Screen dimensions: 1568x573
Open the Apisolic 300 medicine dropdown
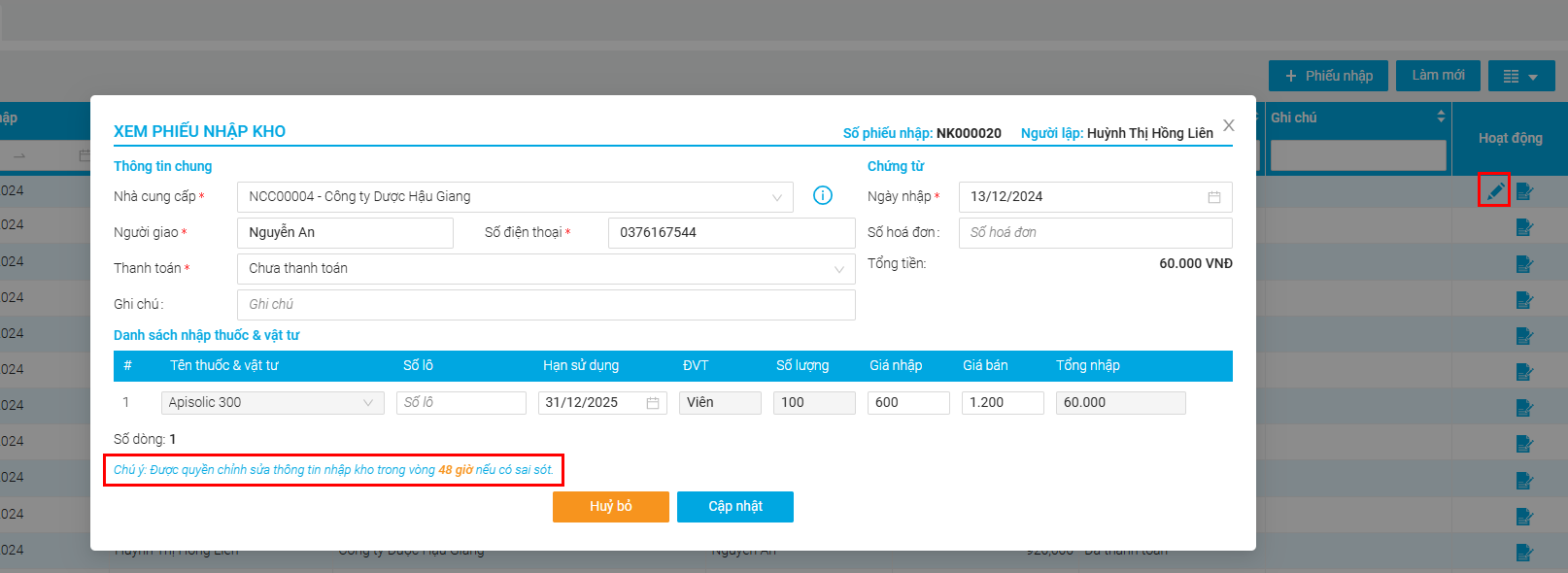coord(273,403)
